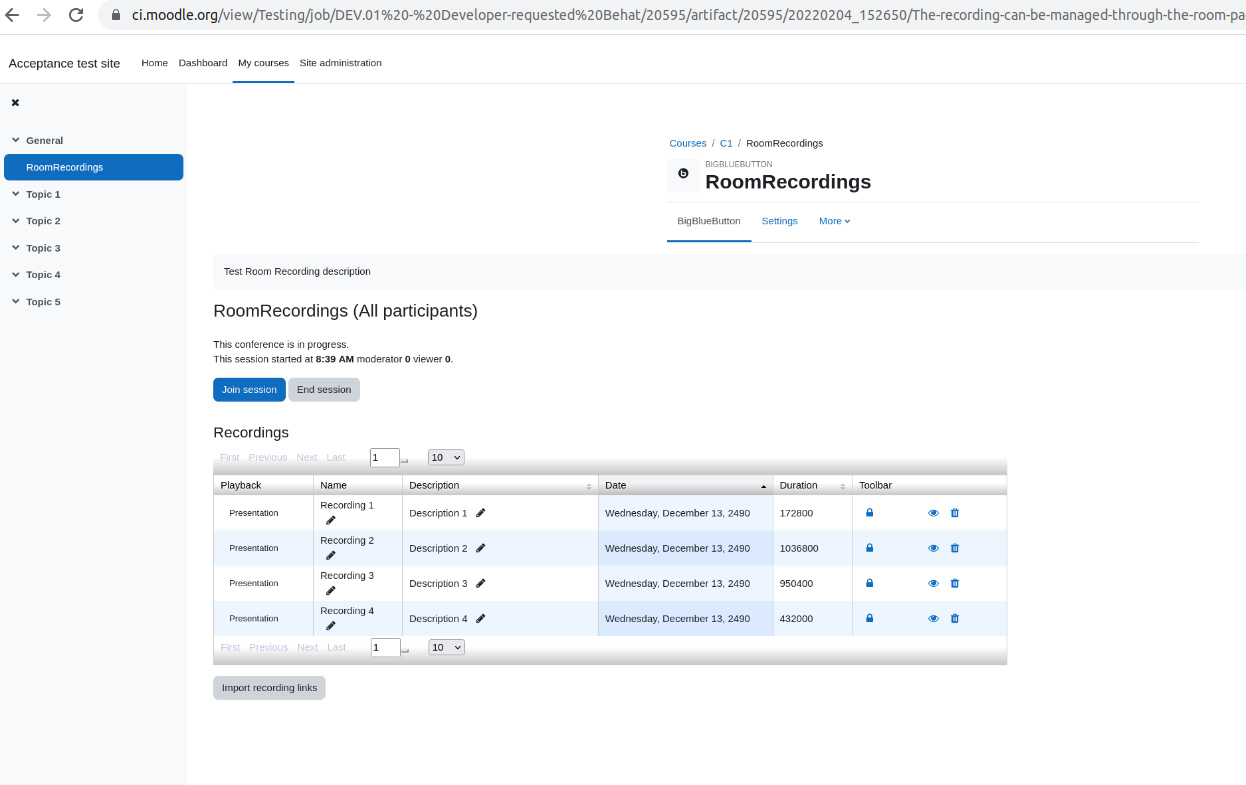Viewport: 1246px width, 785px height.
Task: Toggle visibility of Recording 1
Action: pos(933,513)
